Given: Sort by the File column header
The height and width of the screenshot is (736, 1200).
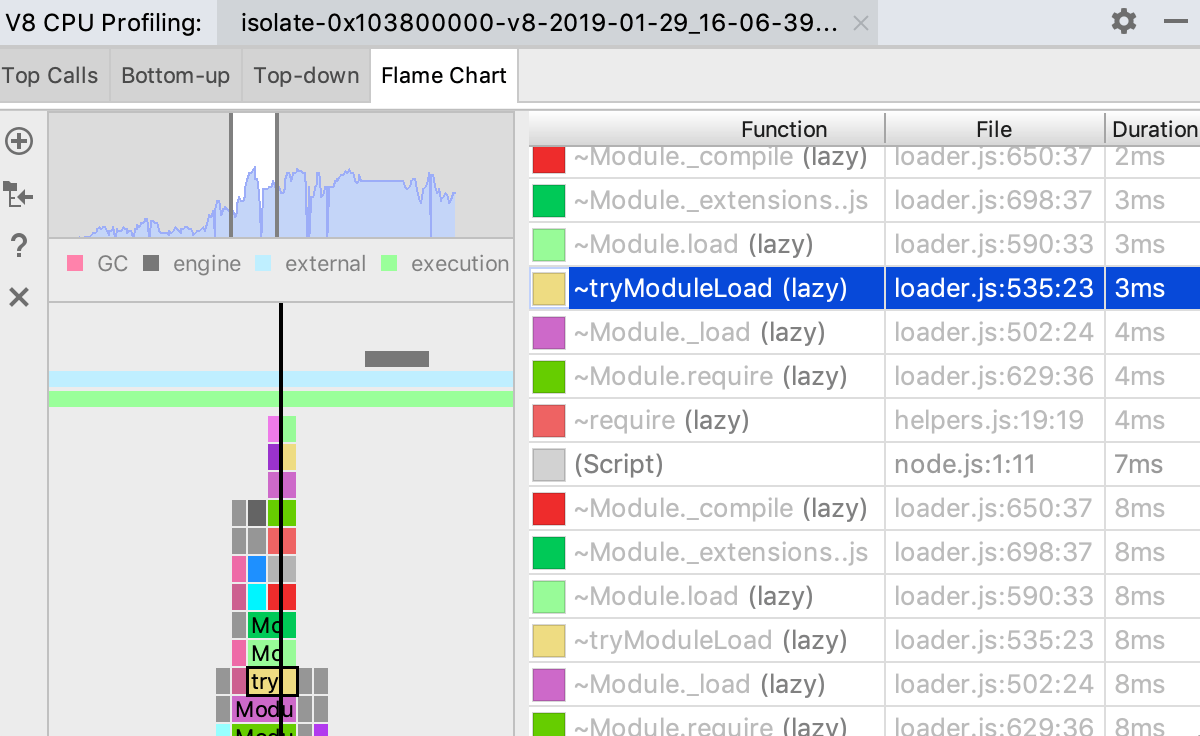Looking at the screenshot, I should (994, 129).
